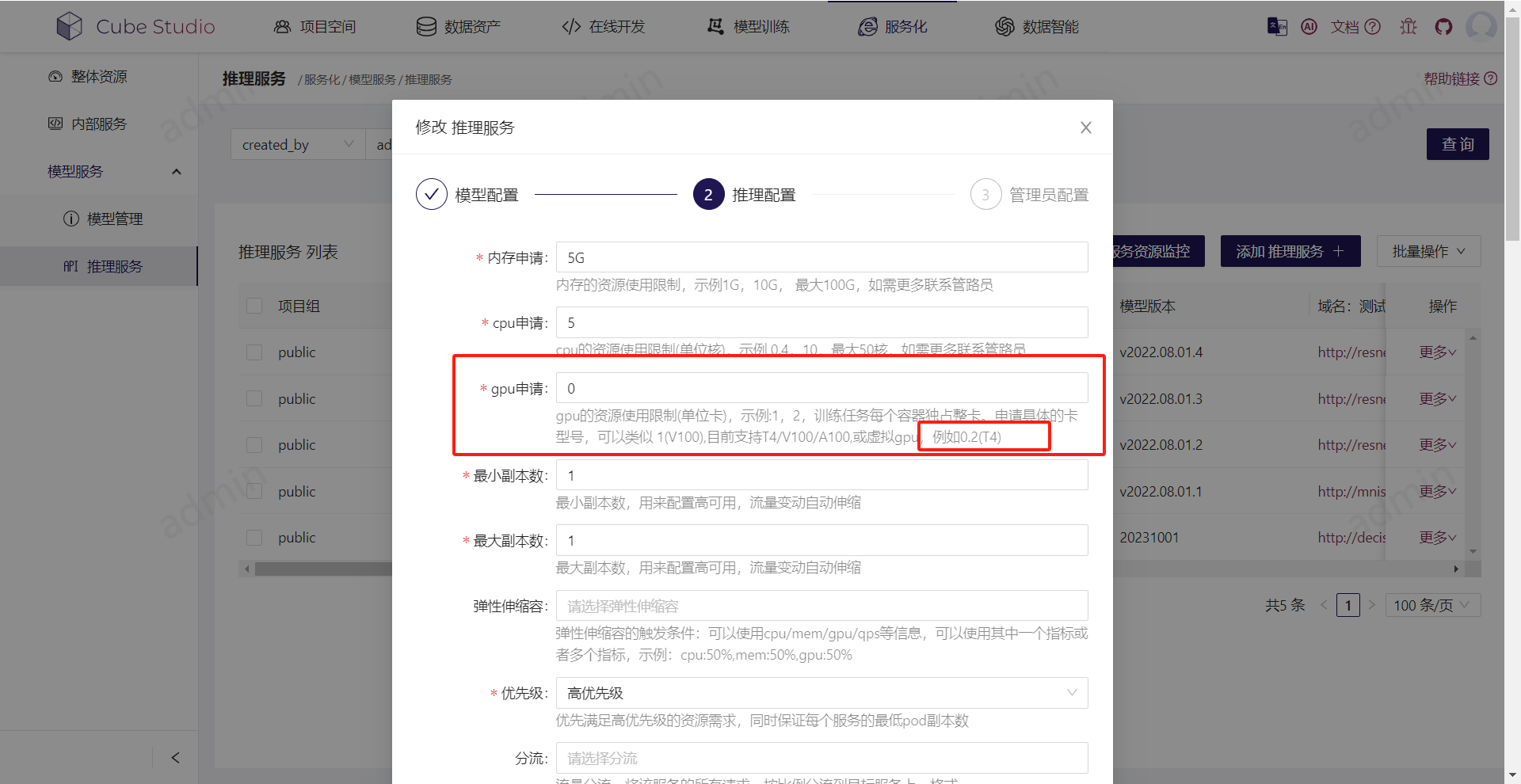Select 整体资源 in the sidebar
Image resolution: width=1521 pixels, height=784 pixels.
click(x=87, y=76)
